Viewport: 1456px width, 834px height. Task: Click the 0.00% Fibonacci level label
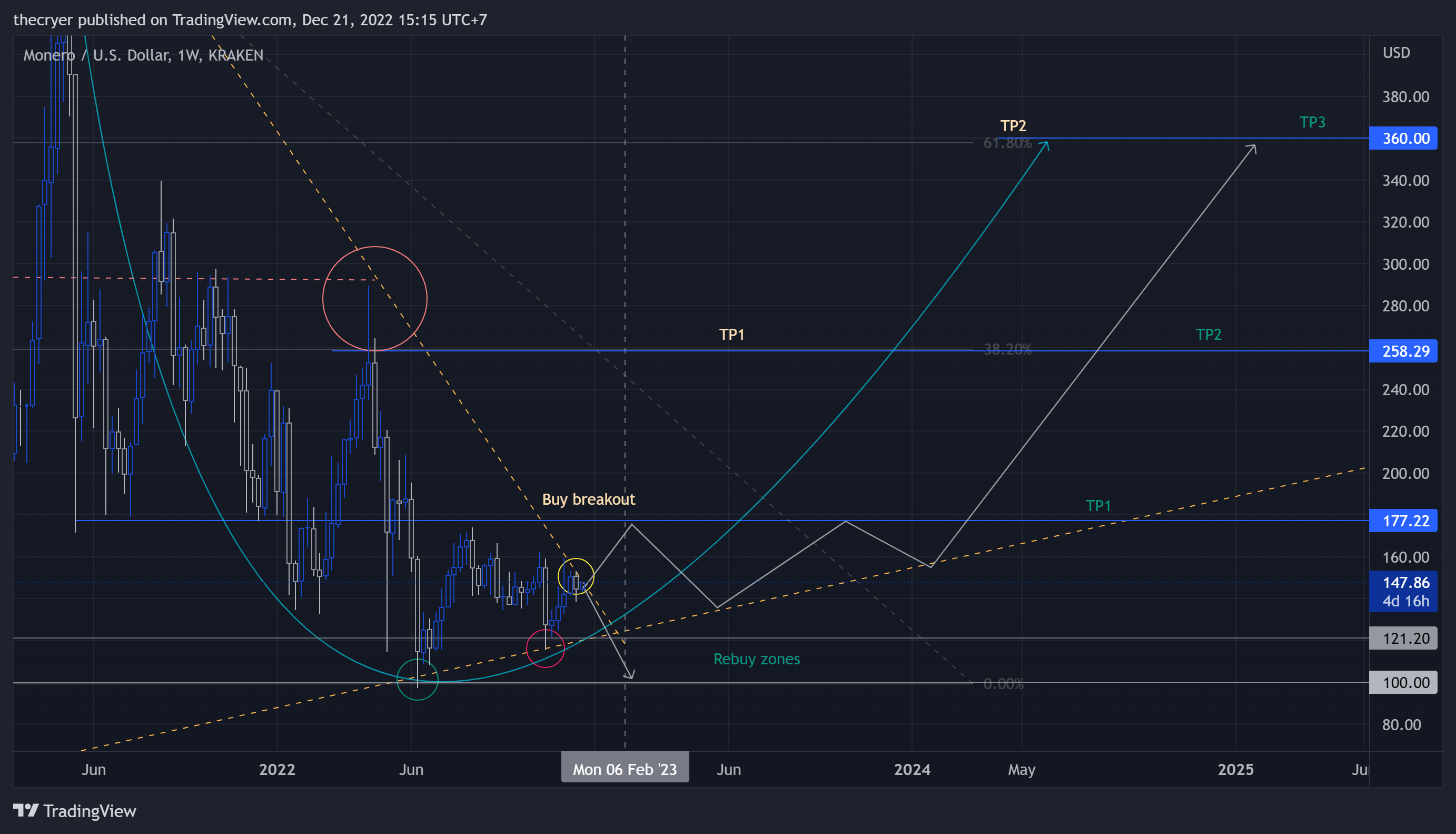[x=1003, y=684]
